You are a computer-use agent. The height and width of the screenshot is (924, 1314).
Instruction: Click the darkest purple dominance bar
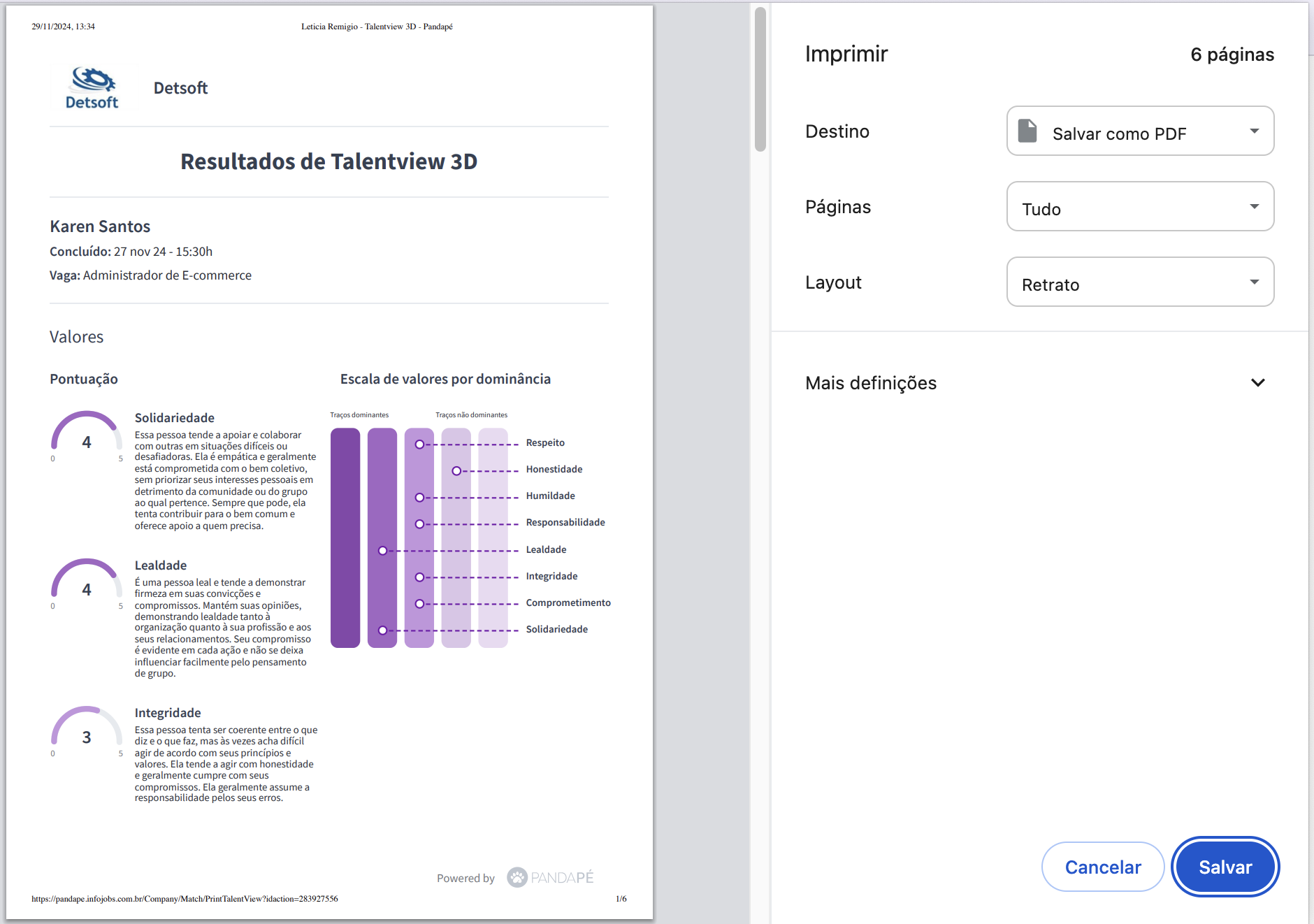pyautogui.click(x=345, y=538)
